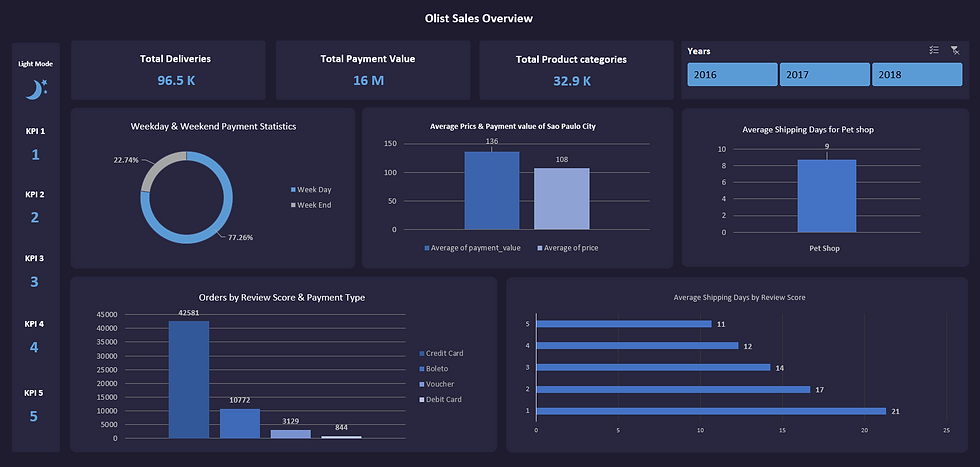Open KPI 4 from the sidebar

coord(34,347)
